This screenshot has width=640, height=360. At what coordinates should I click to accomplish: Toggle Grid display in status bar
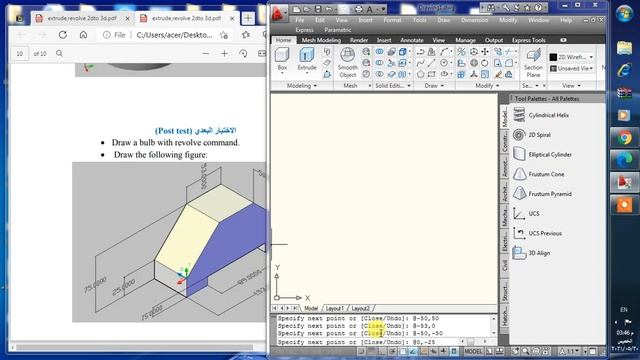(x=371, y=351)
